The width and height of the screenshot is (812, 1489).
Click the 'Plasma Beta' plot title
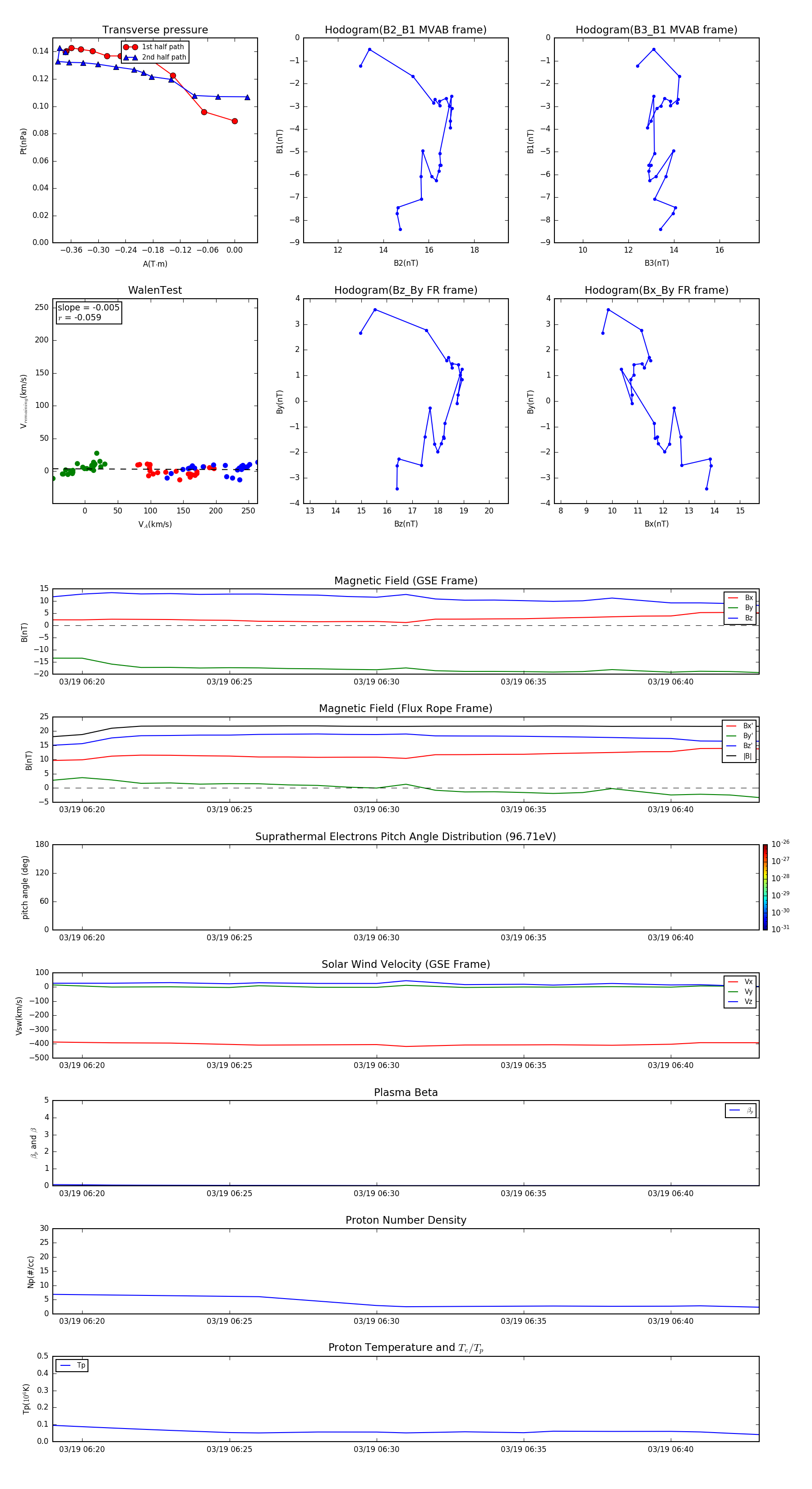406,1092
